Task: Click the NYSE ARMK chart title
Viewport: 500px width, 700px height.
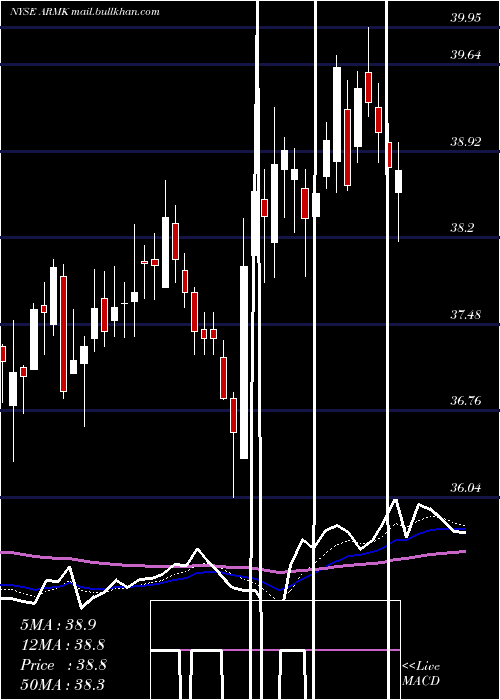Action: pyautogui.click(x=84, y=12)
